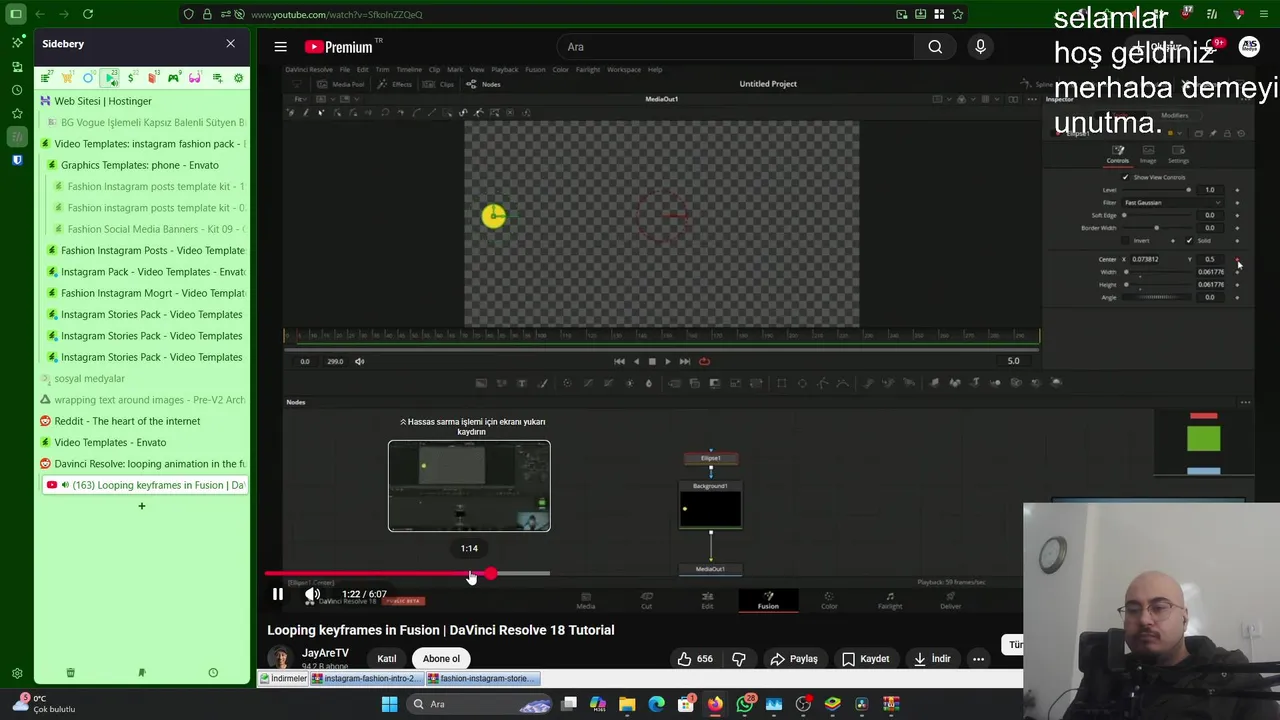Pause the YouTube video
1280x720 pixels.
(x=278, y=594)
